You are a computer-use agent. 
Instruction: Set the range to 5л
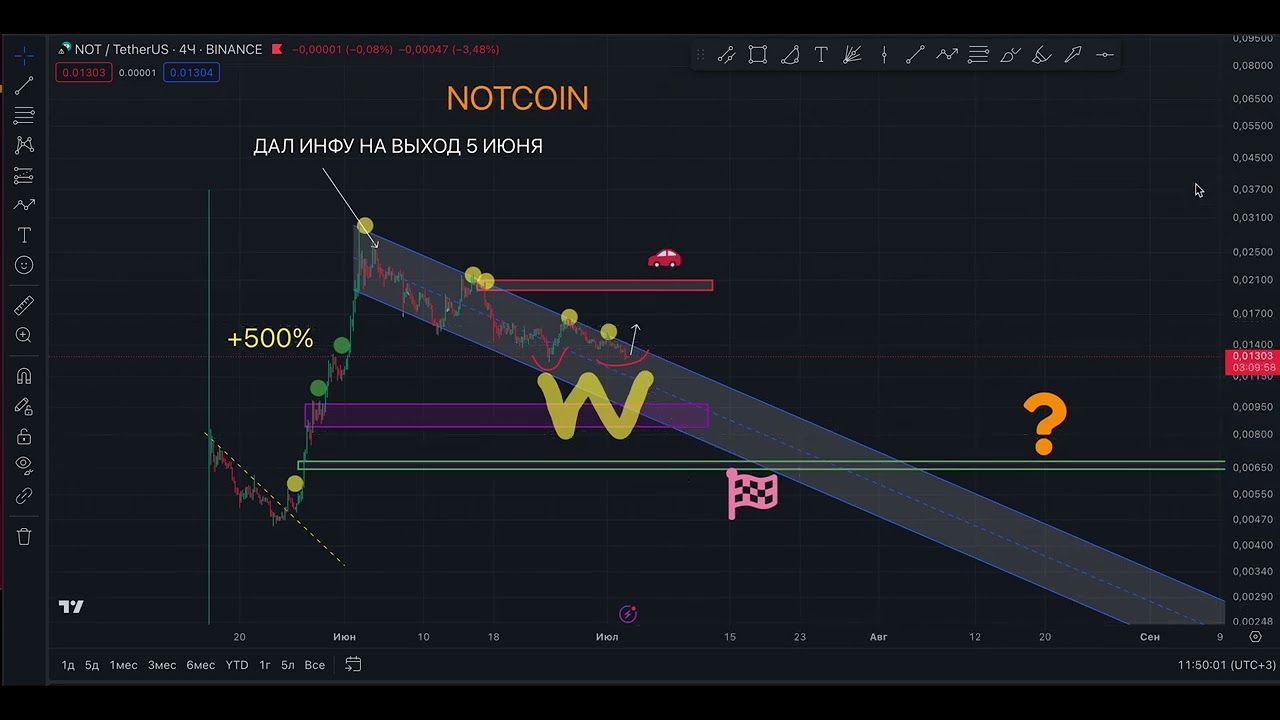tap(288, 665)
